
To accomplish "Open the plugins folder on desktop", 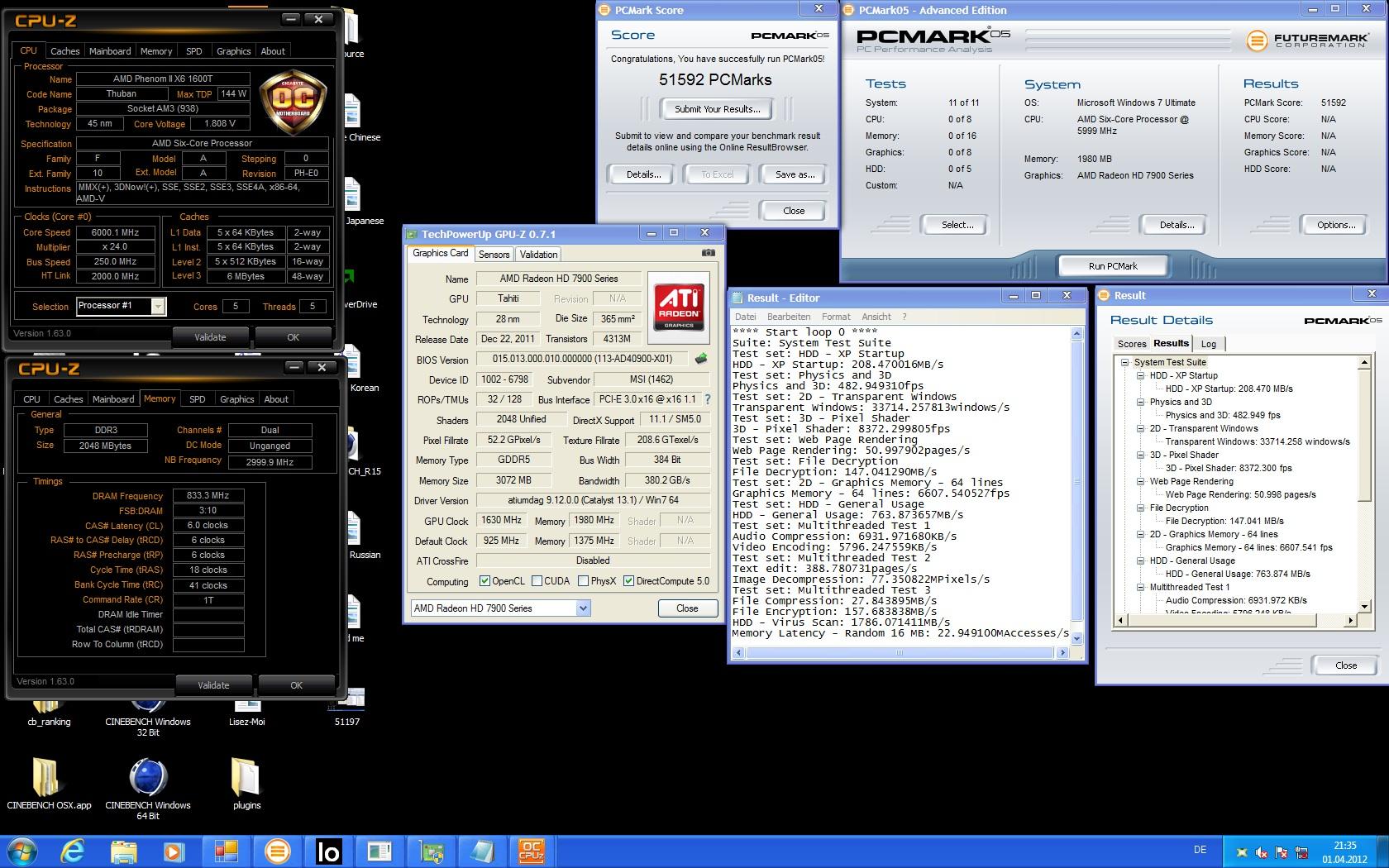I will pos(246,784).
